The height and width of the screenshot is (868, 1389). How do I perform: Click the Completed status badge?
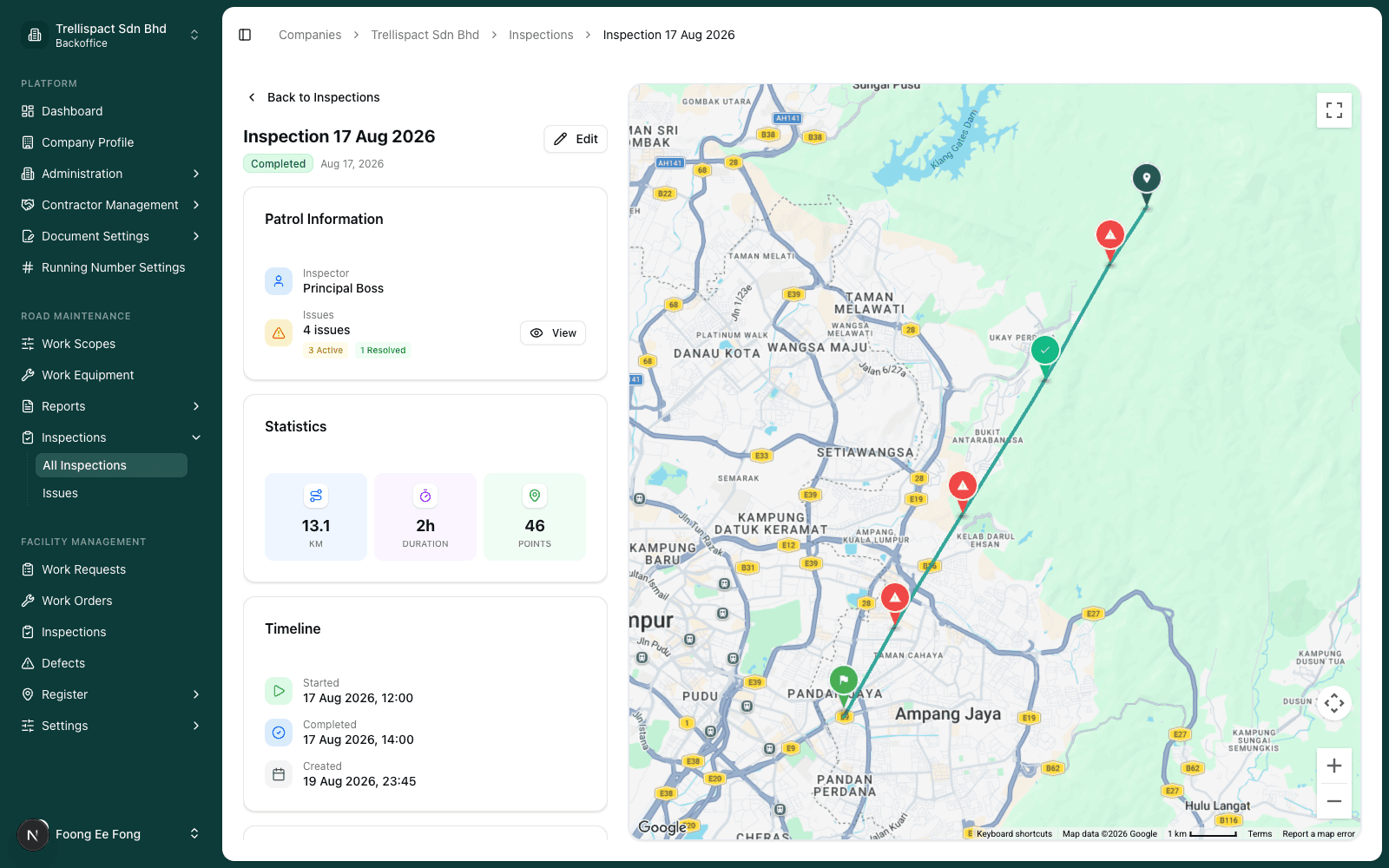278,163
